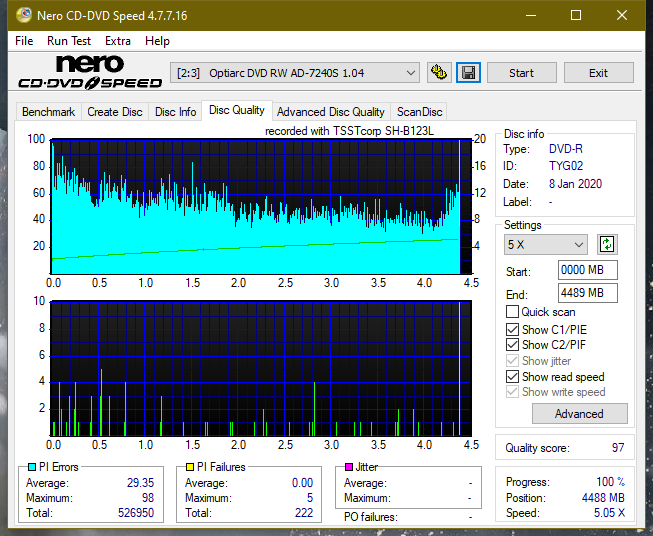The width and height of the screenshot is (653, 536).
Task: Click the Start position field 0000 MB
Action: pos(587,270)
